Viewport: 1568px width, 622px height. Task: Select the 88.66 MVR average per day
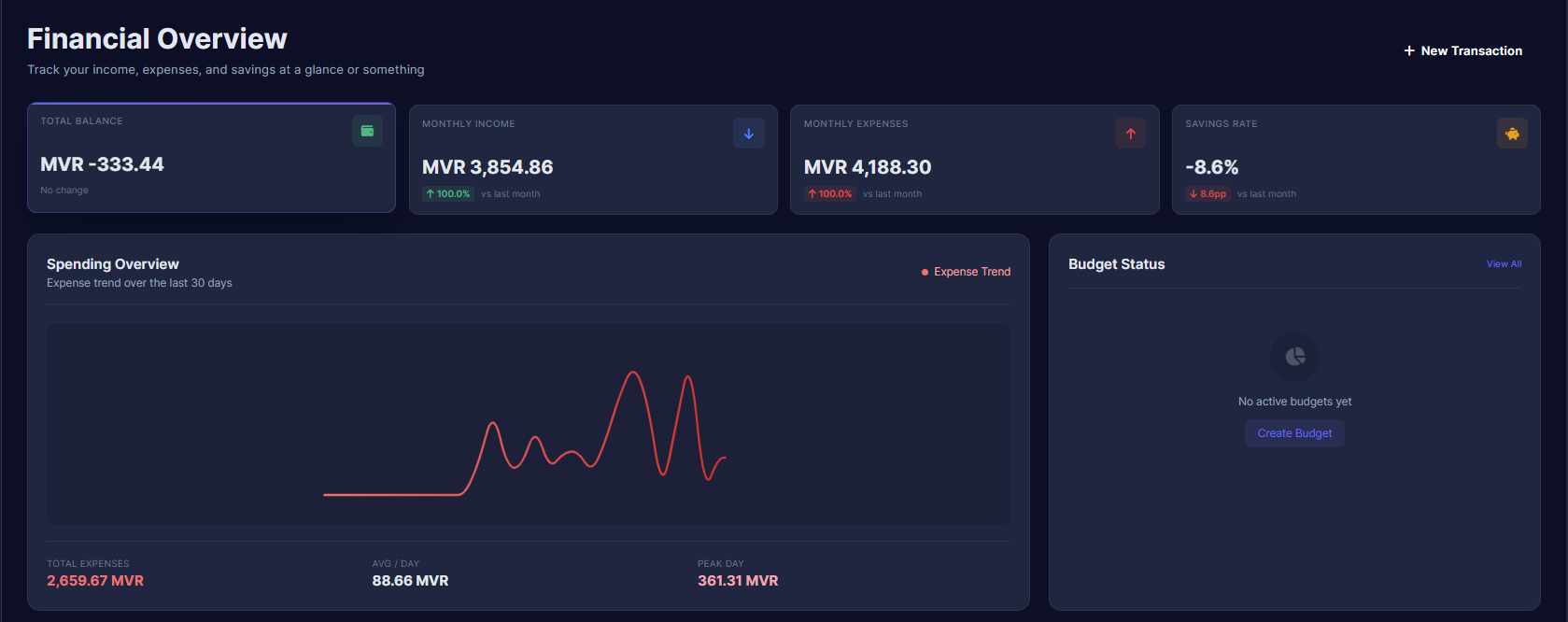coord(410,581)
